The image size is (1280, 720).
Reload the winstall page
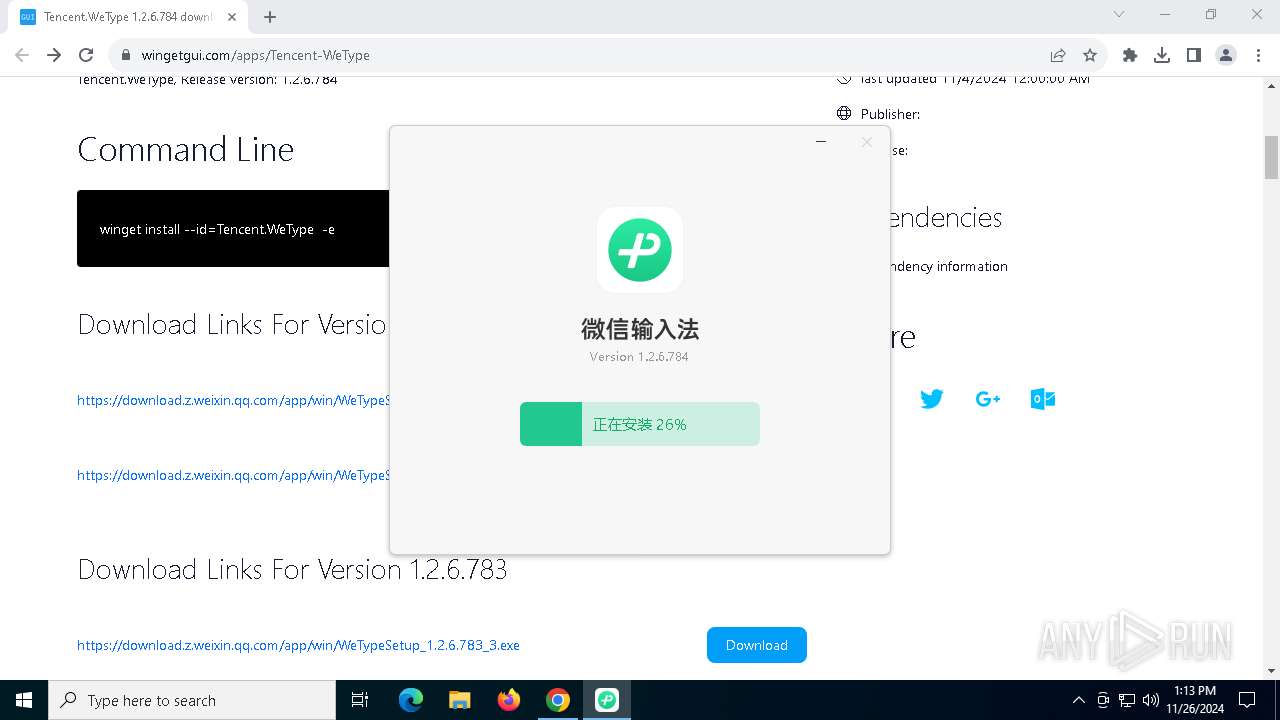pyautogui.click(x=86, y=55)
